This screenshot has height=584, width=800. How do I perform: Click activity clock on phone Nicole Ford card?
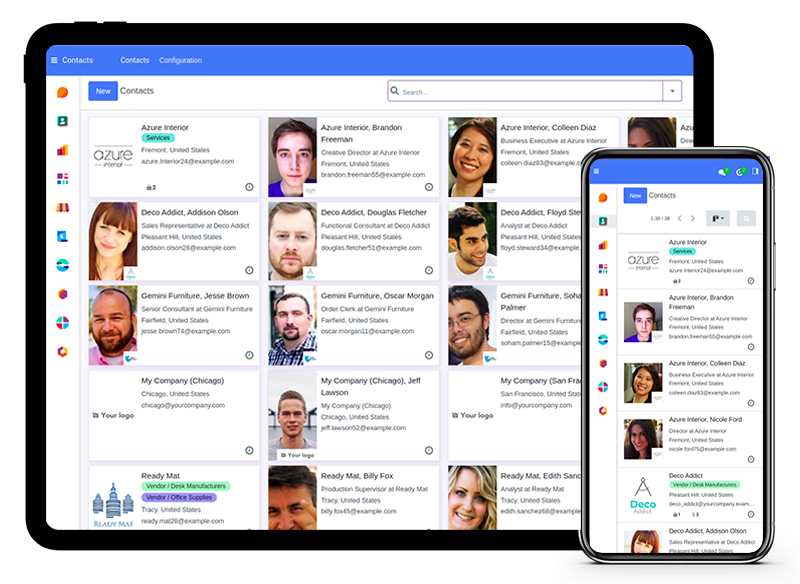[751, 459]
